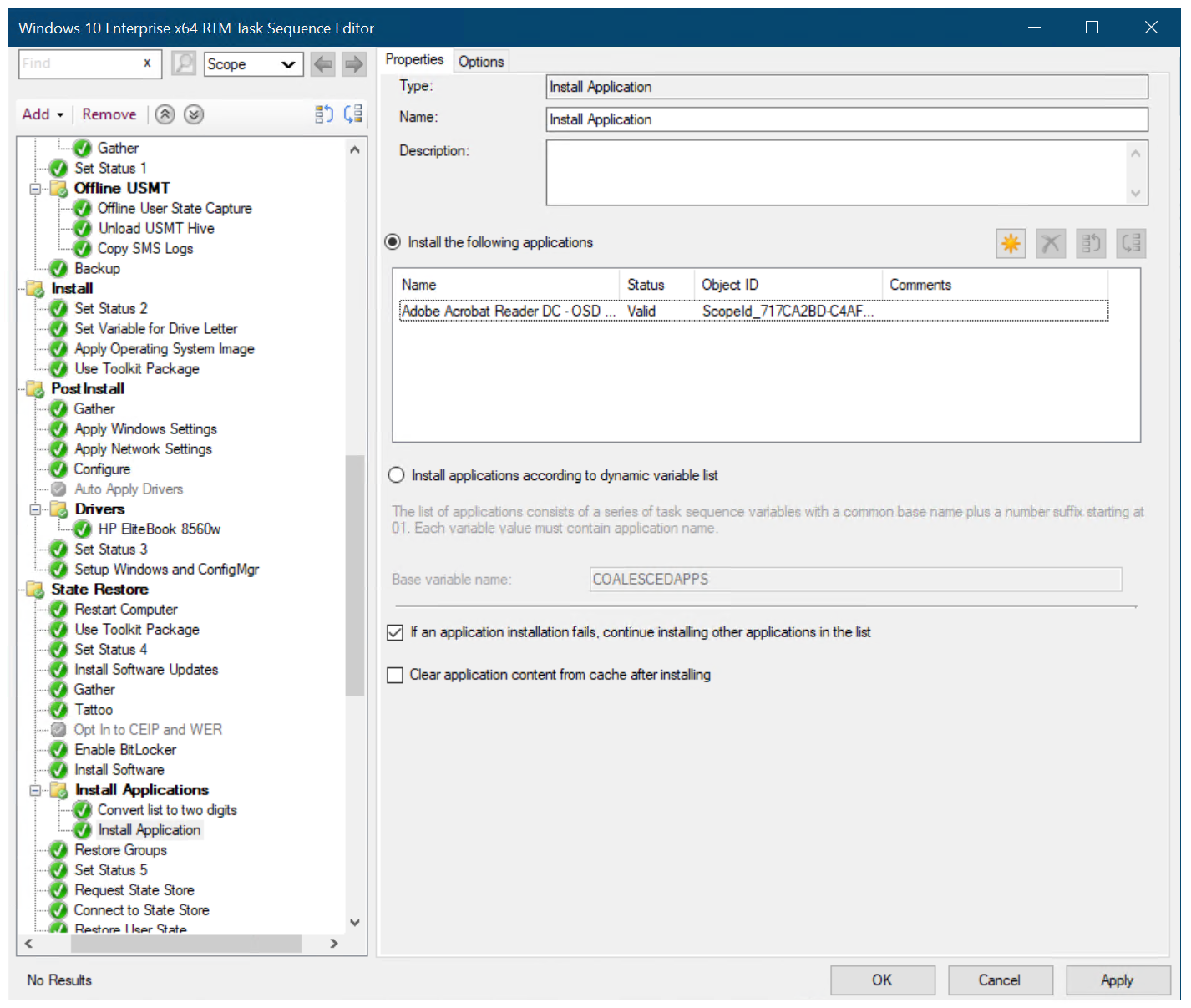1191x1008 pixels.
Task: Click the find search magnifier icon
Action: (184, 63)
